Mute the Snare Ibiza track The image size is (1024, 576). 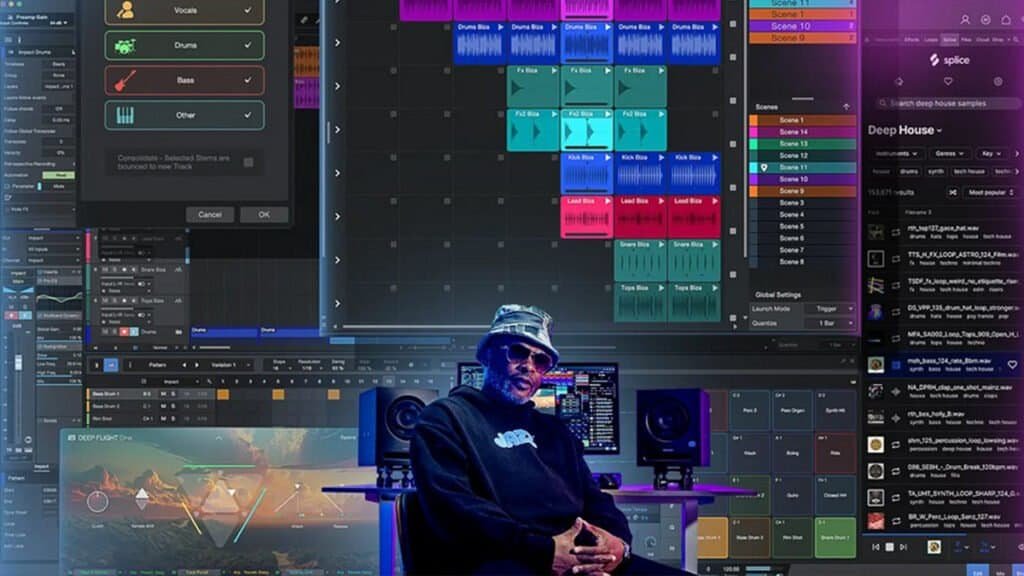coord(106,270)
